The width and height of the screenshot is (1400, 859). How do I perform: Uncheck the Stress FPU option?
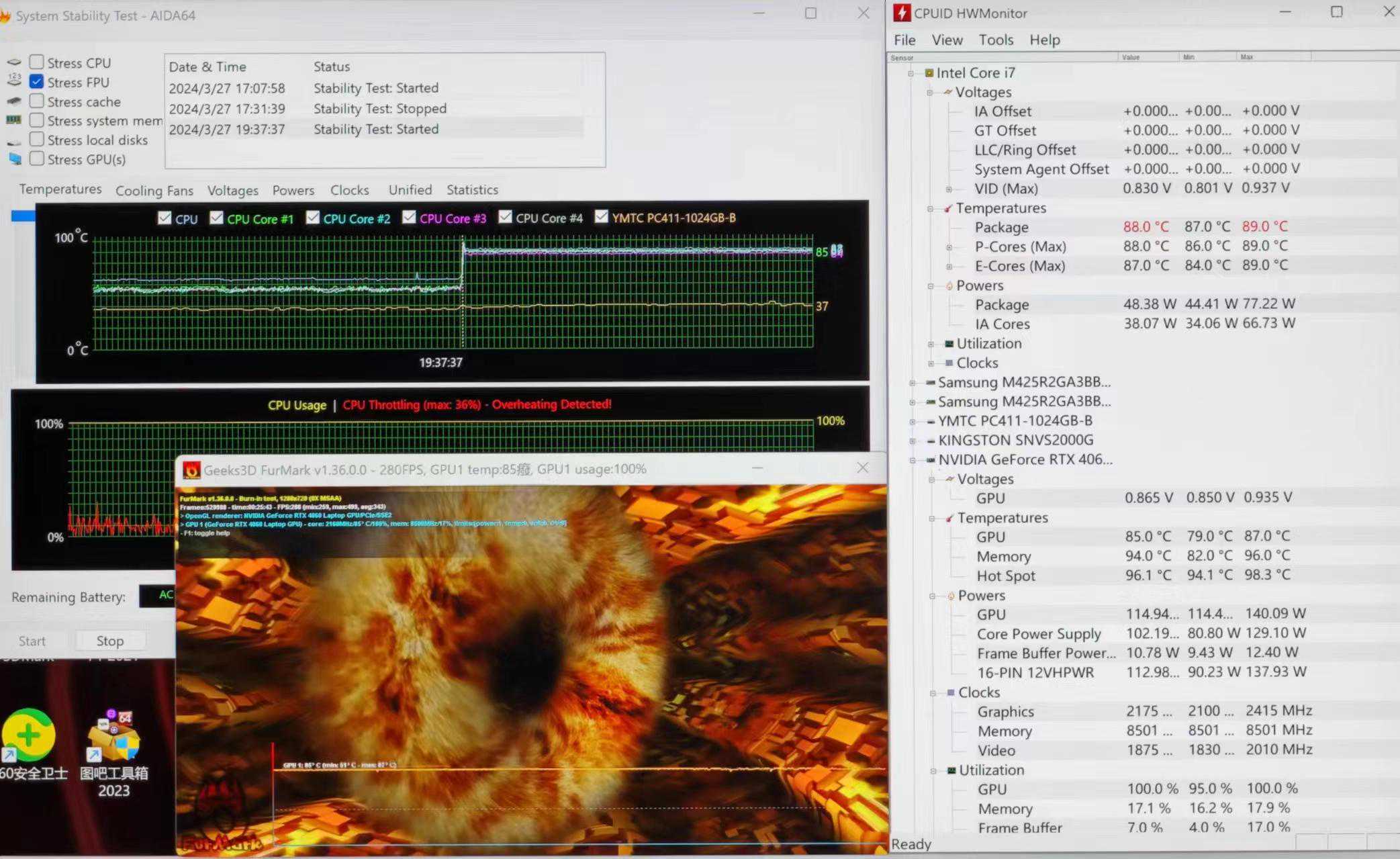point(37,82)
